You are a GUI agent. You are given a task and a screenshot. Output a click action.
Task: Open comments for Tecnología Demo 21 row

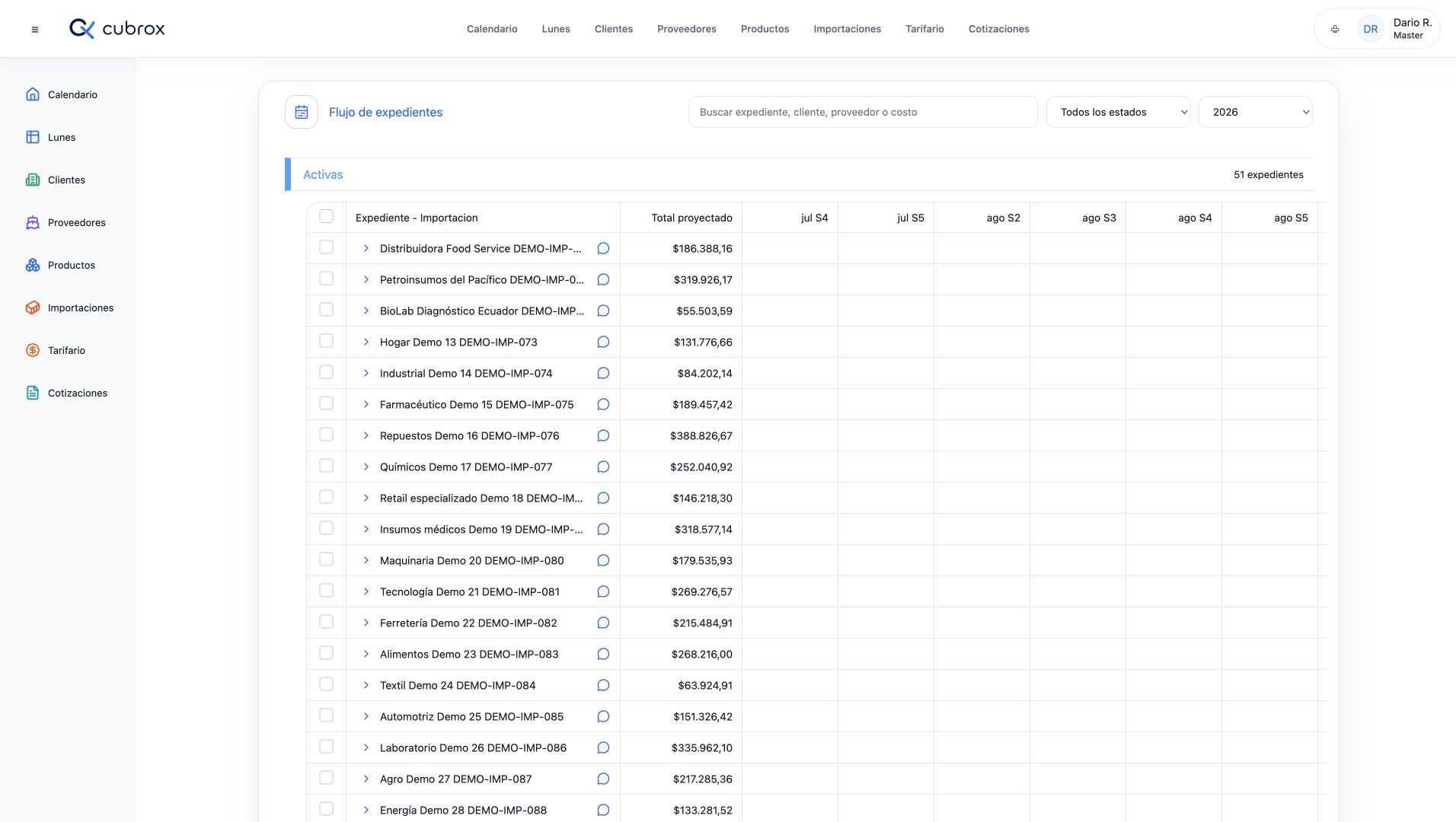603,591
